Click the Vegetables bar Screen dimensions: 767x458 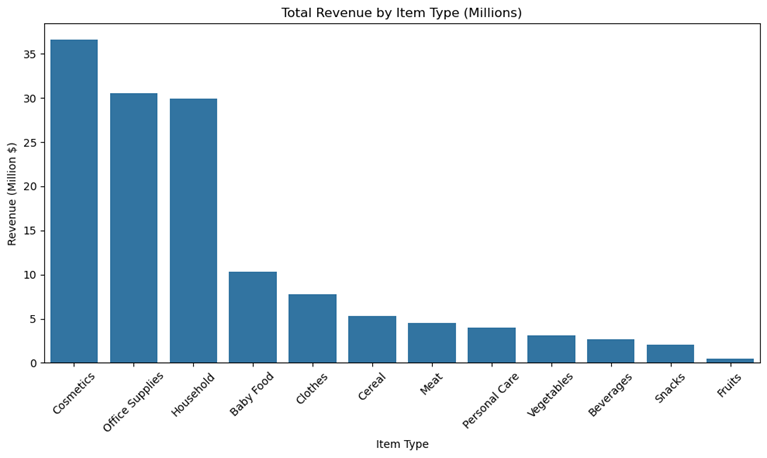tap(551, 349)
